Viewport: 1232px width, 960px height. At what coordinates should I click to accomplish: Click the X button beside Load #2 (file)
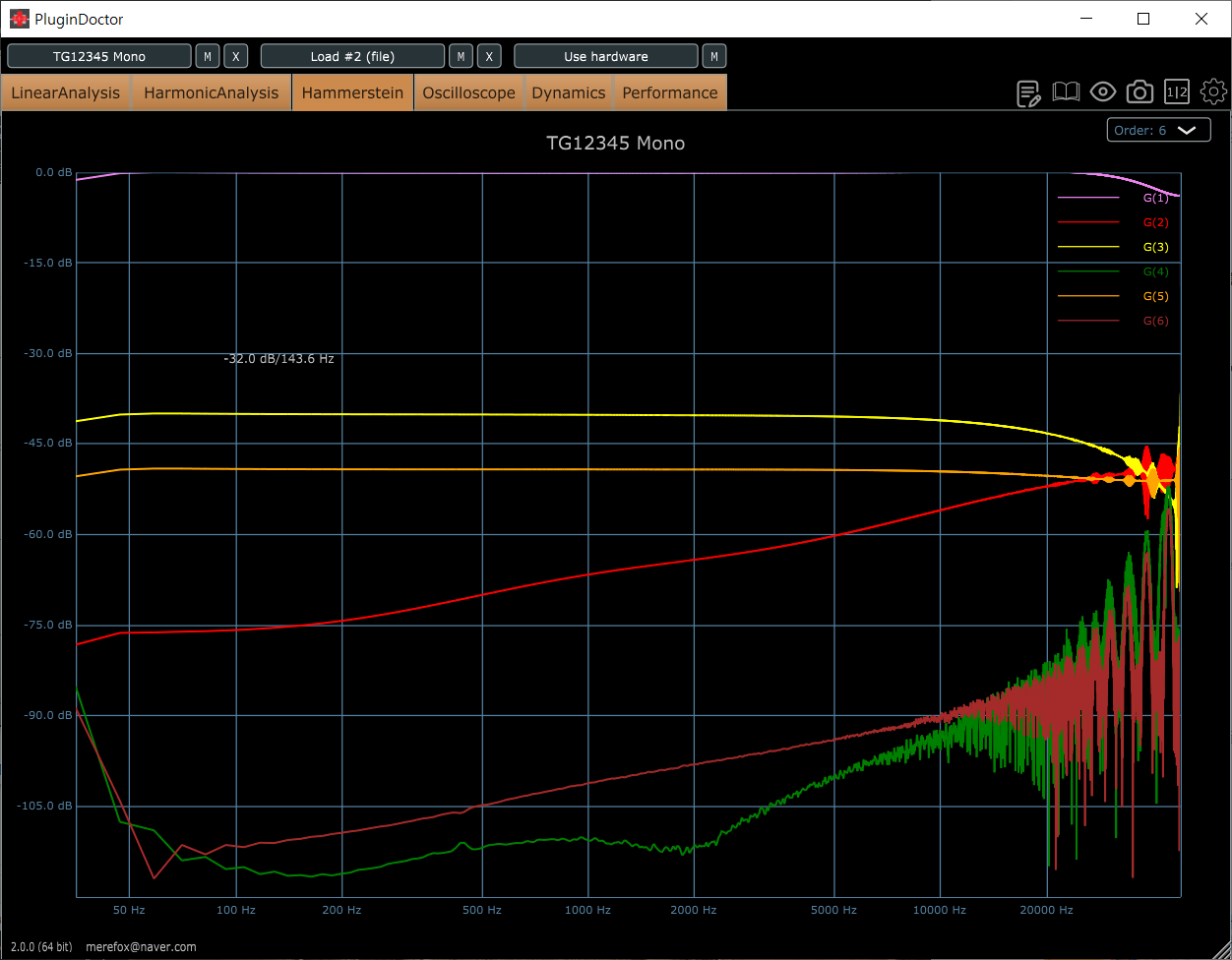tap(490, 56)
